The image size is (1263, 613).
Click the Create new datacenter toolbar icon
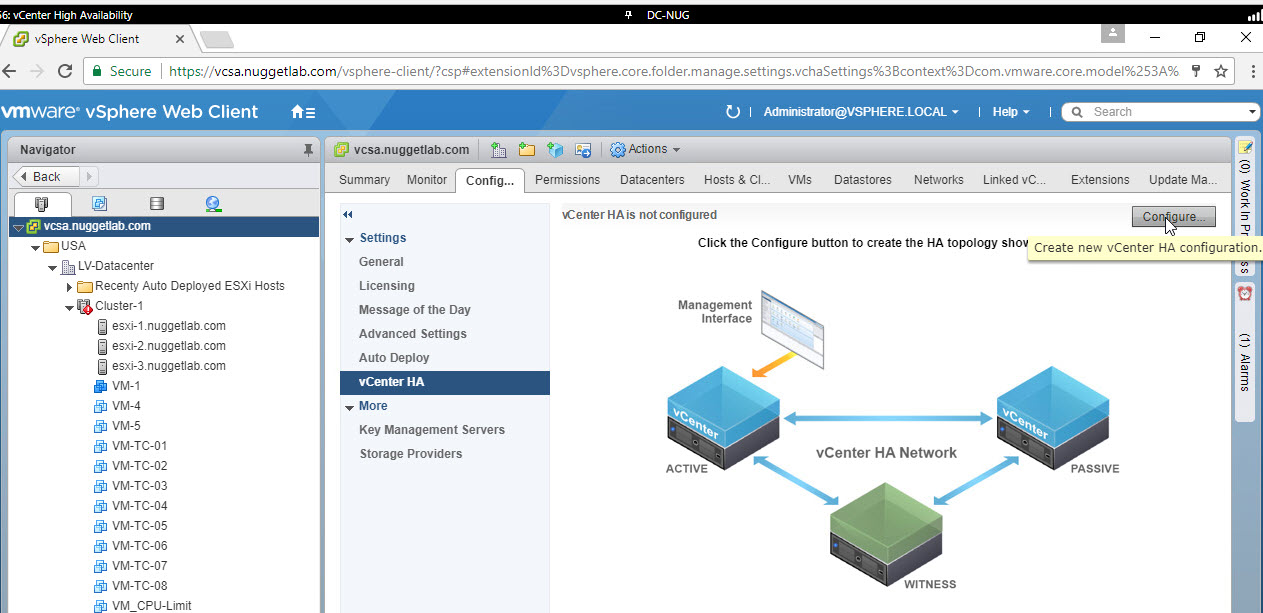point(498,150)
